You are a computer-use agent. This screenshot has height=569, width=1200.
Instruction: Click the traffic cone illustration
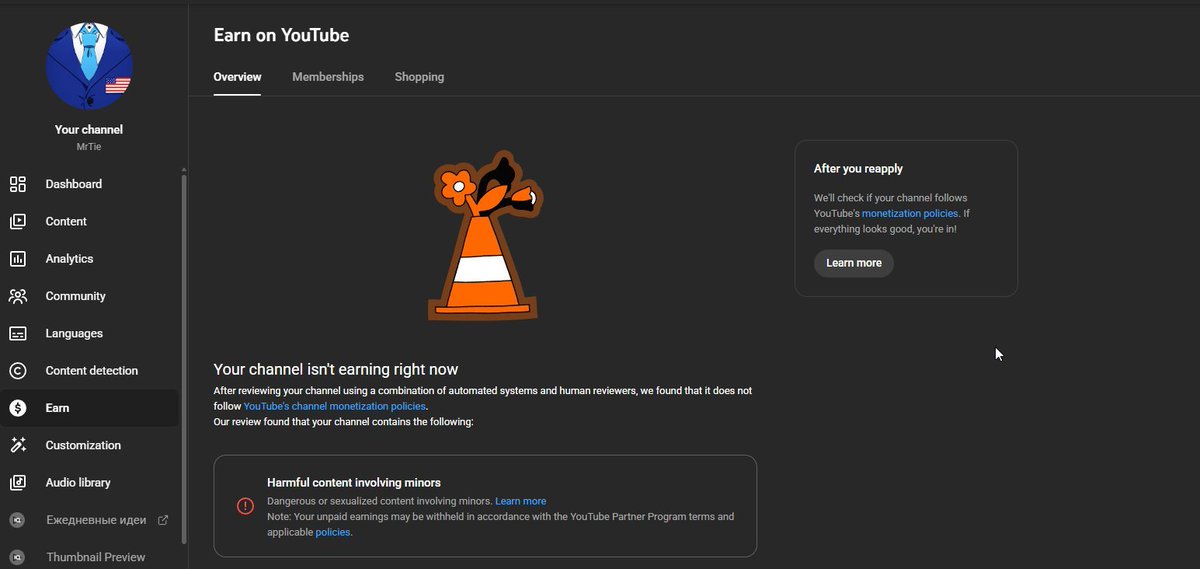pos(485,235)
